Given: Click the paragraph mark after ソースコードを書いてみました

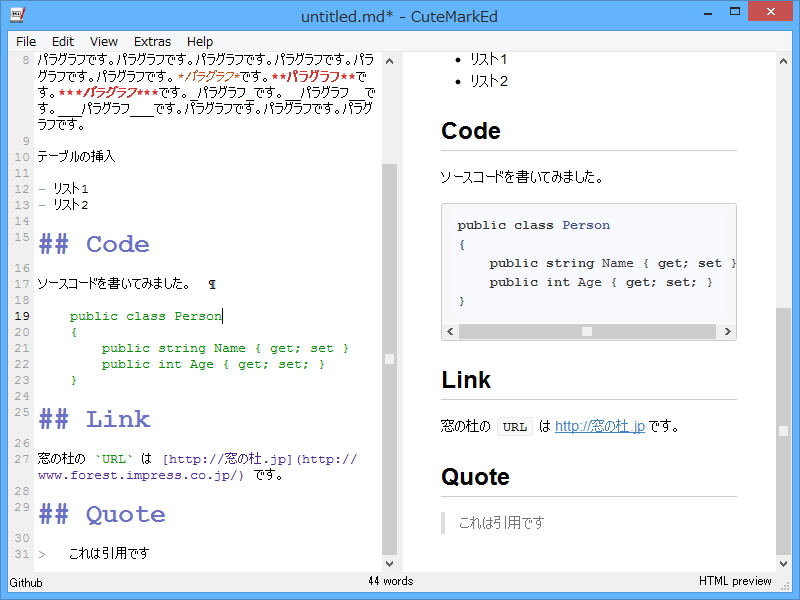Looking at the screenshot, I should pyautogui.click(x=211, y=283).
